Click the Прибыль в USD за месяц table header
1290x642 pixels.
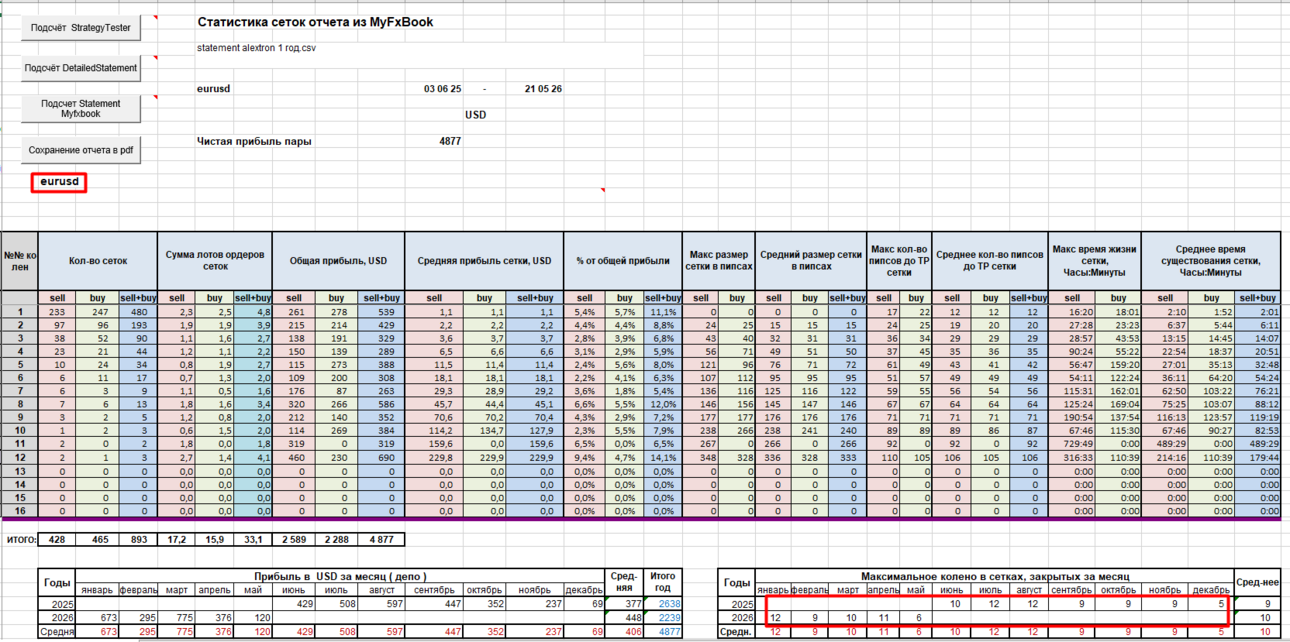(x=342, y=576)
